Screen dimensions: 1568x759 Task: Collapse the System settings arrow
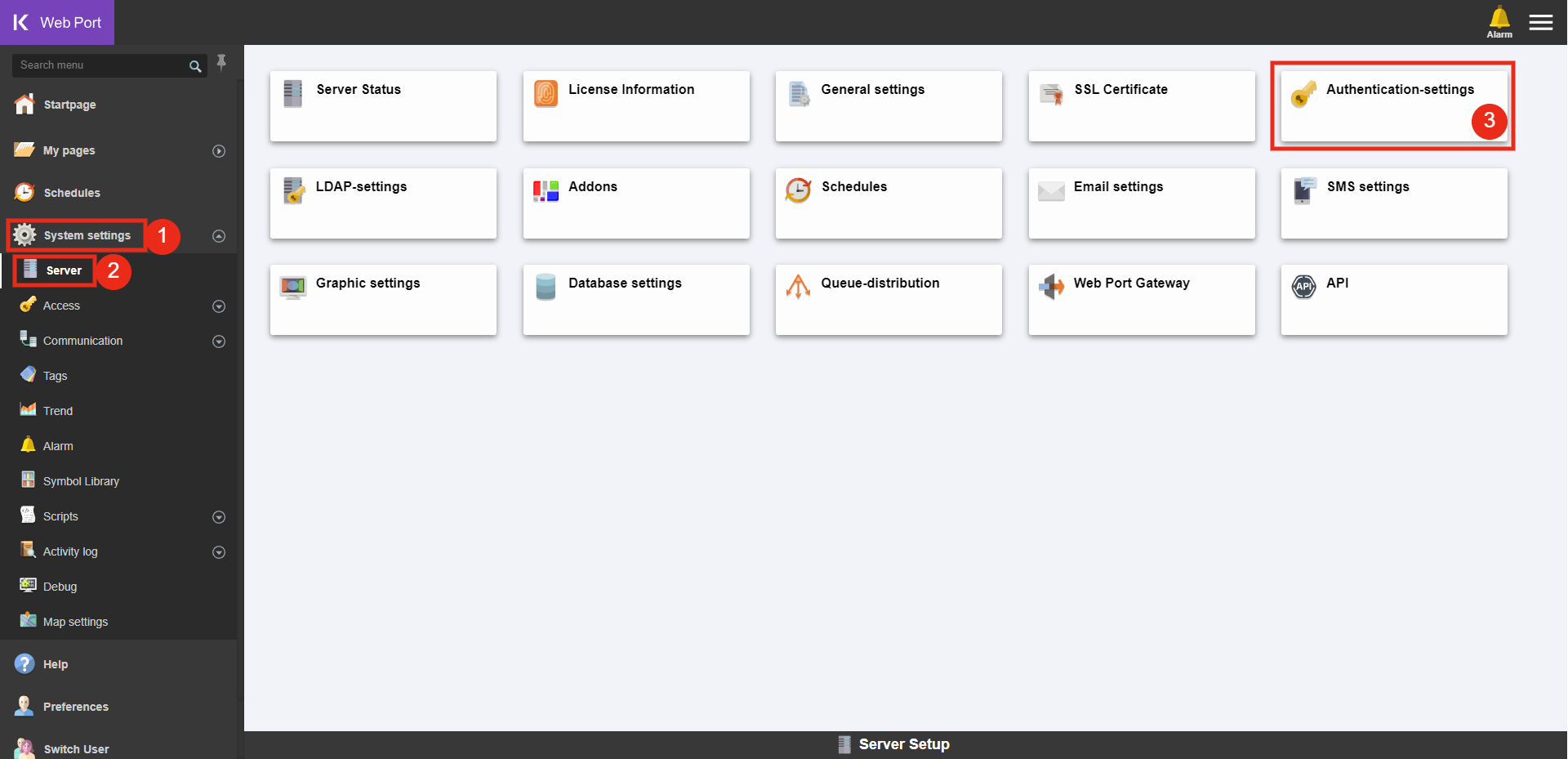[x=219, y=236]
